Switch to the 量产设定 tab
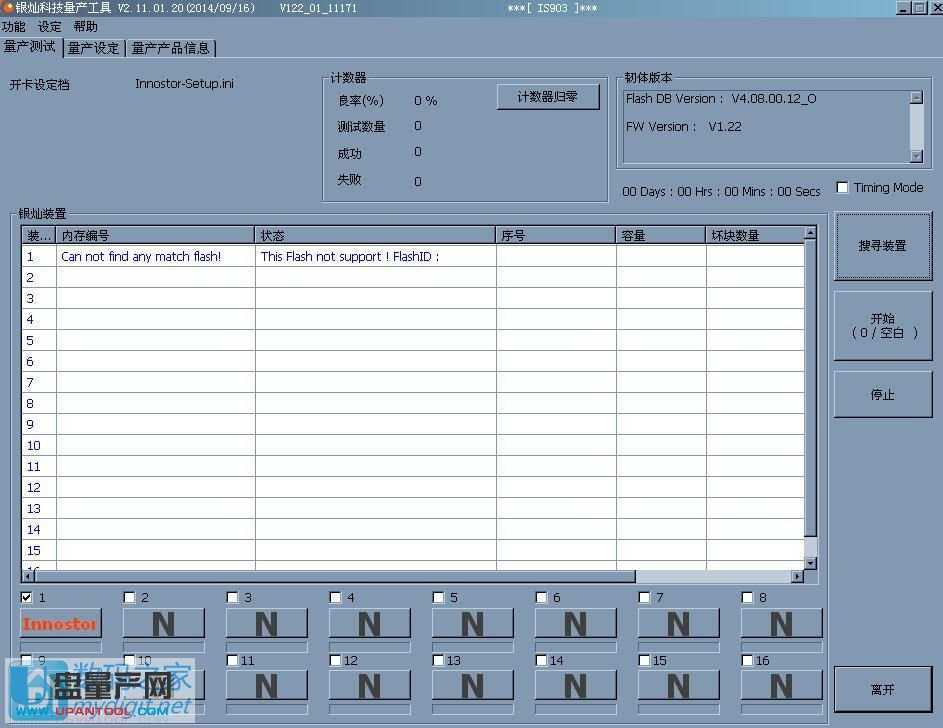The image size is (943, 728). point(93,47)
